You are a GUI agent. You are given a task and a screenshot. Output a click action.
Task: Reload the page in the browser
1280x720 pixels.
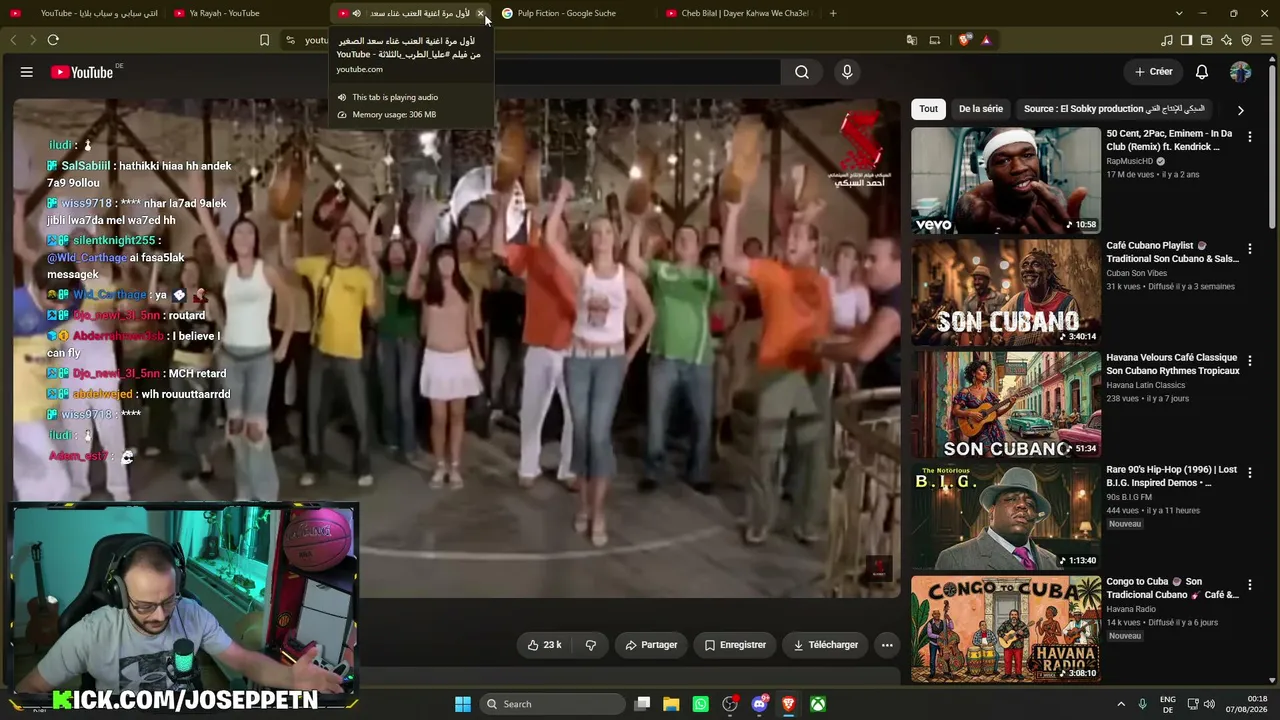click(x=53, y=40)
